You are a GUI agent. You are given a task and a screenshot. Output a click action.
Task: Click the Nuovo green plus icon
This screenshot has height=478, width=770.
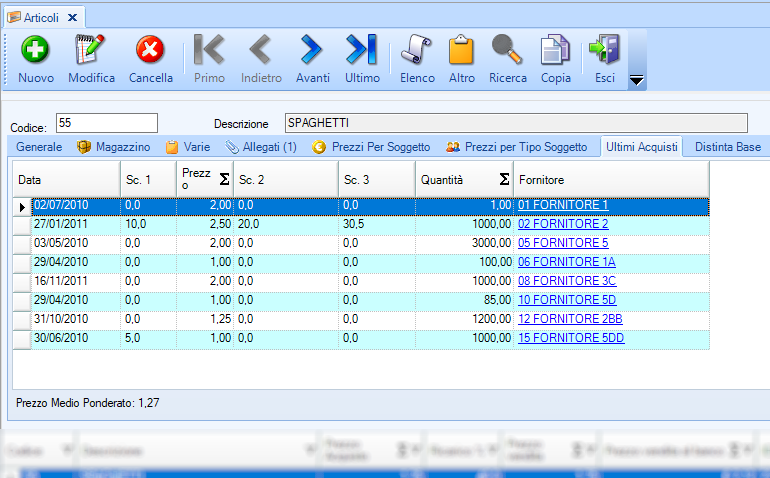36,50
